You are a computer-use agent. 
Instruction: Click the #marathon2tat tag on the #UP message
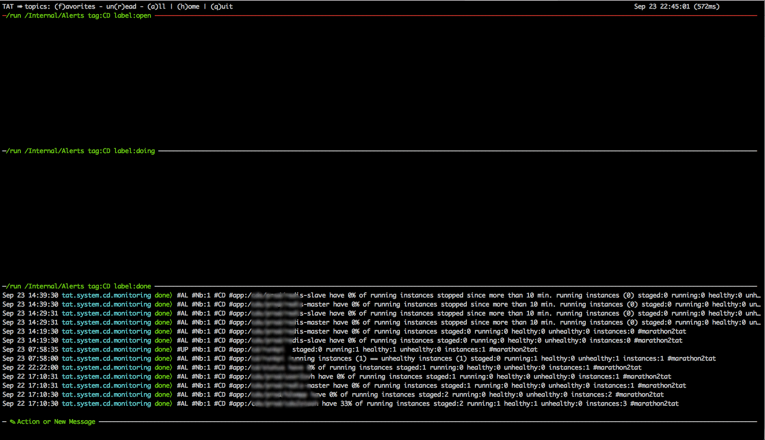[513, 350]
